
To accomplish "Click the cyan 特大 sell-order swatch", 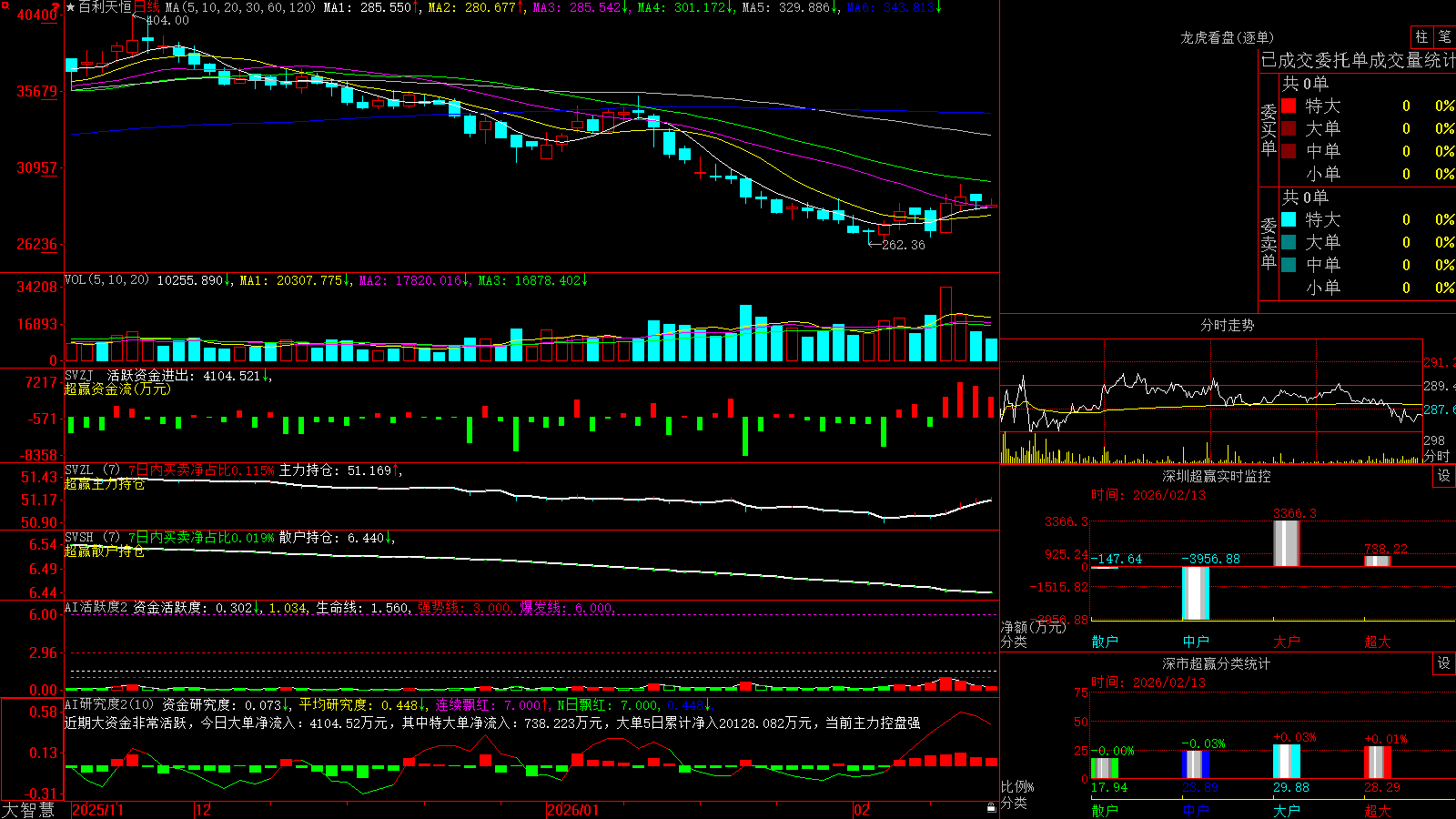I will point(1289,219).
